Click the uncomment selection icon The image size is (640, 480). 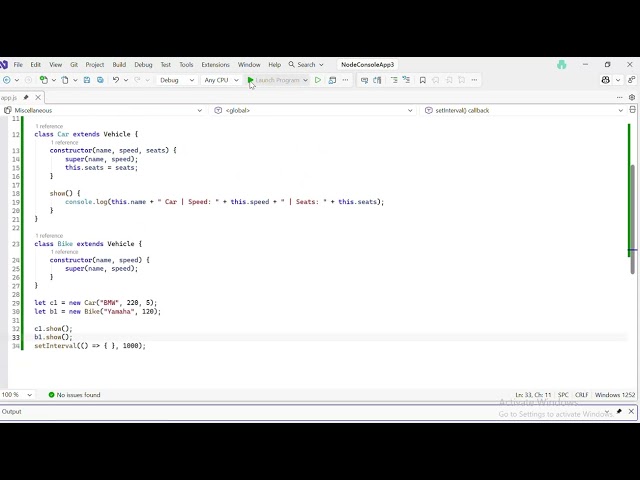pyautogui.click(x=377, y=80)
